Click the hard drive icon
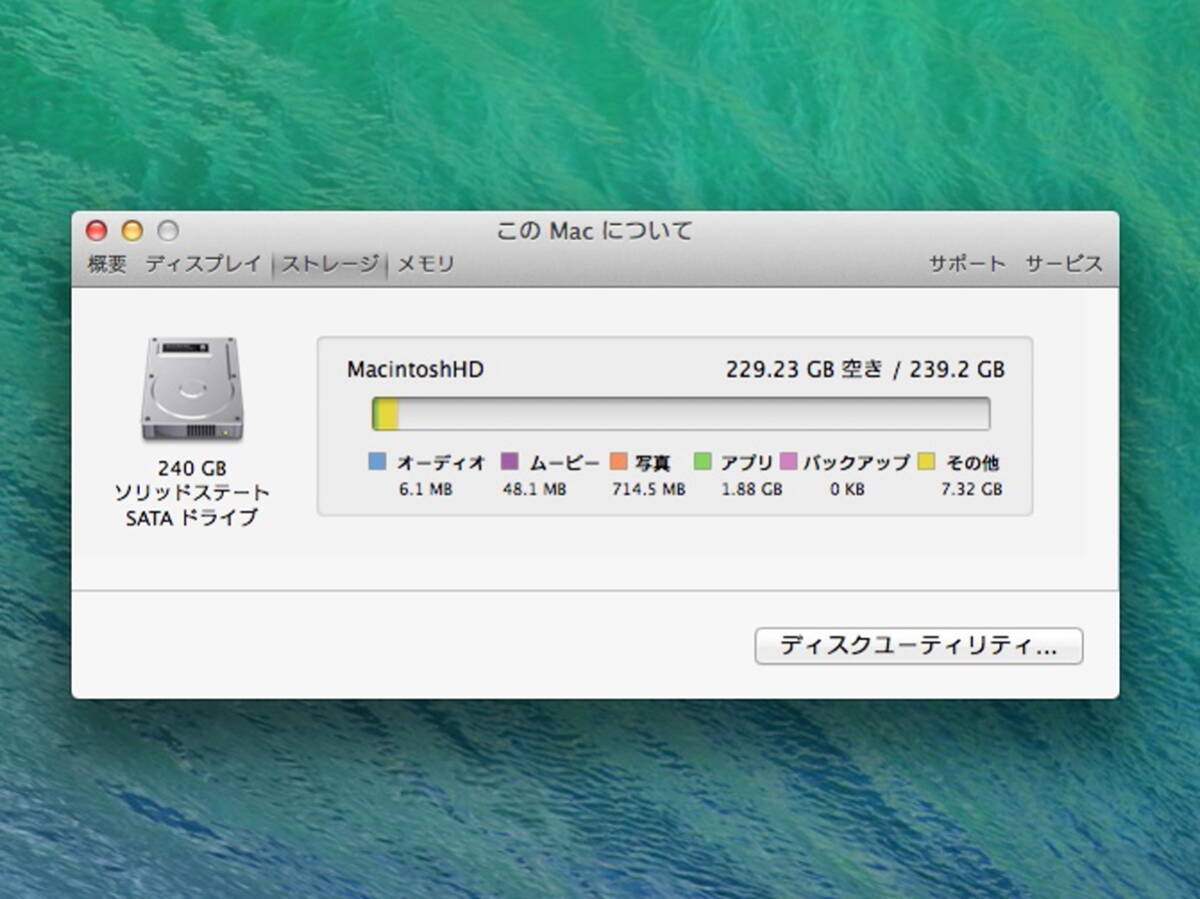The image size is (1200, 899). [191, 388]
